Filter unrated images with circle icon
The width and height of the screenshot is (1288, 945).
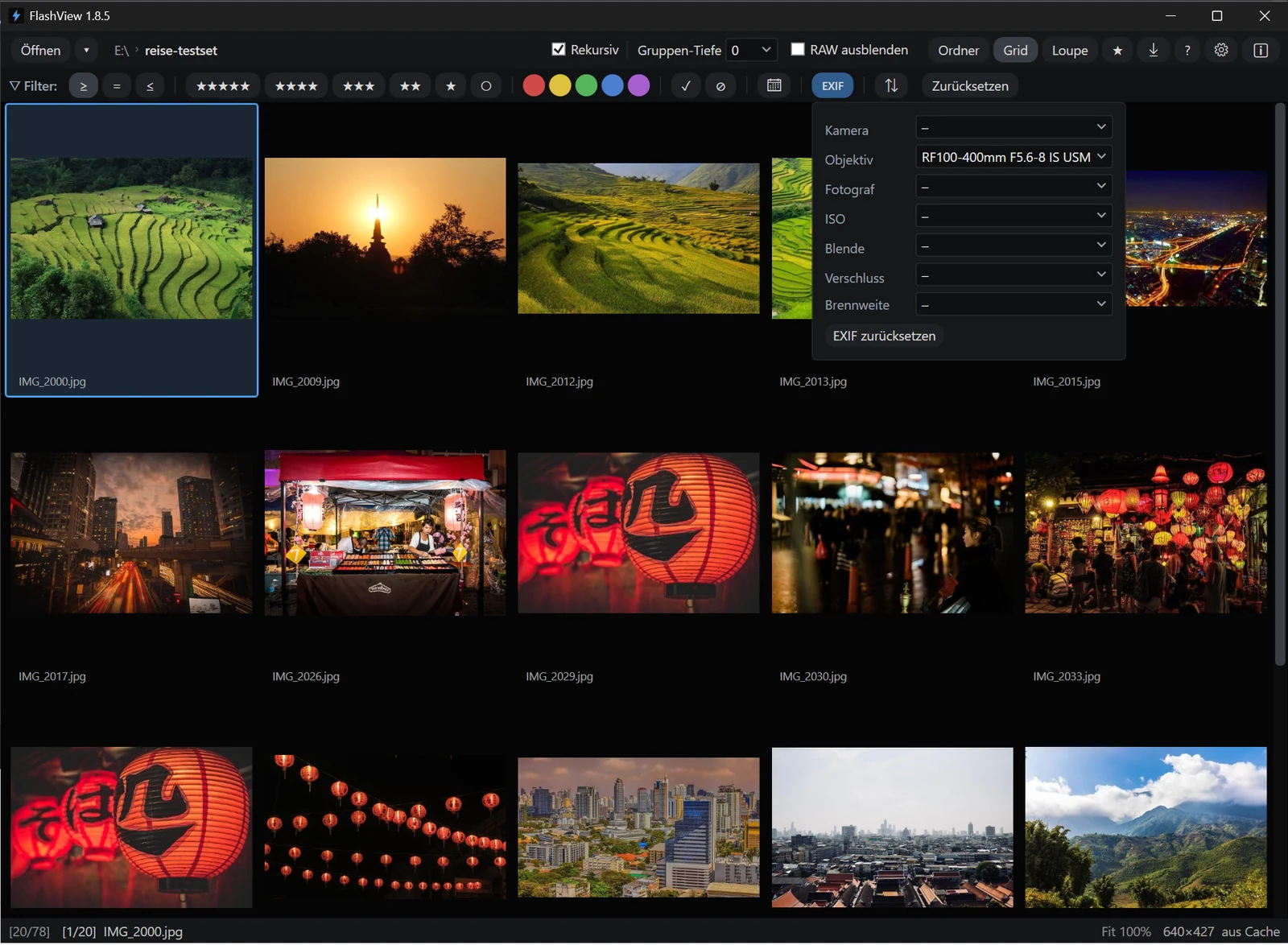486,86
